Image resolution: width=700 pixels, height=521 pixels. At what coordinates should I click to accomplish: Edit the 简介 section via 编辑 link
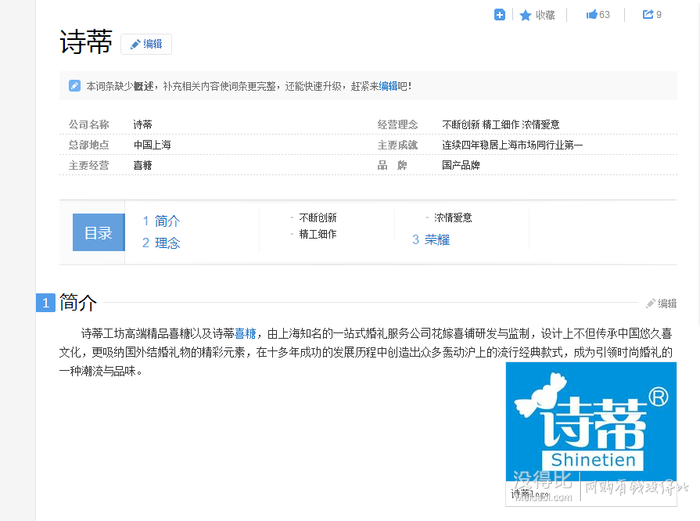click(x=662, y=304)
